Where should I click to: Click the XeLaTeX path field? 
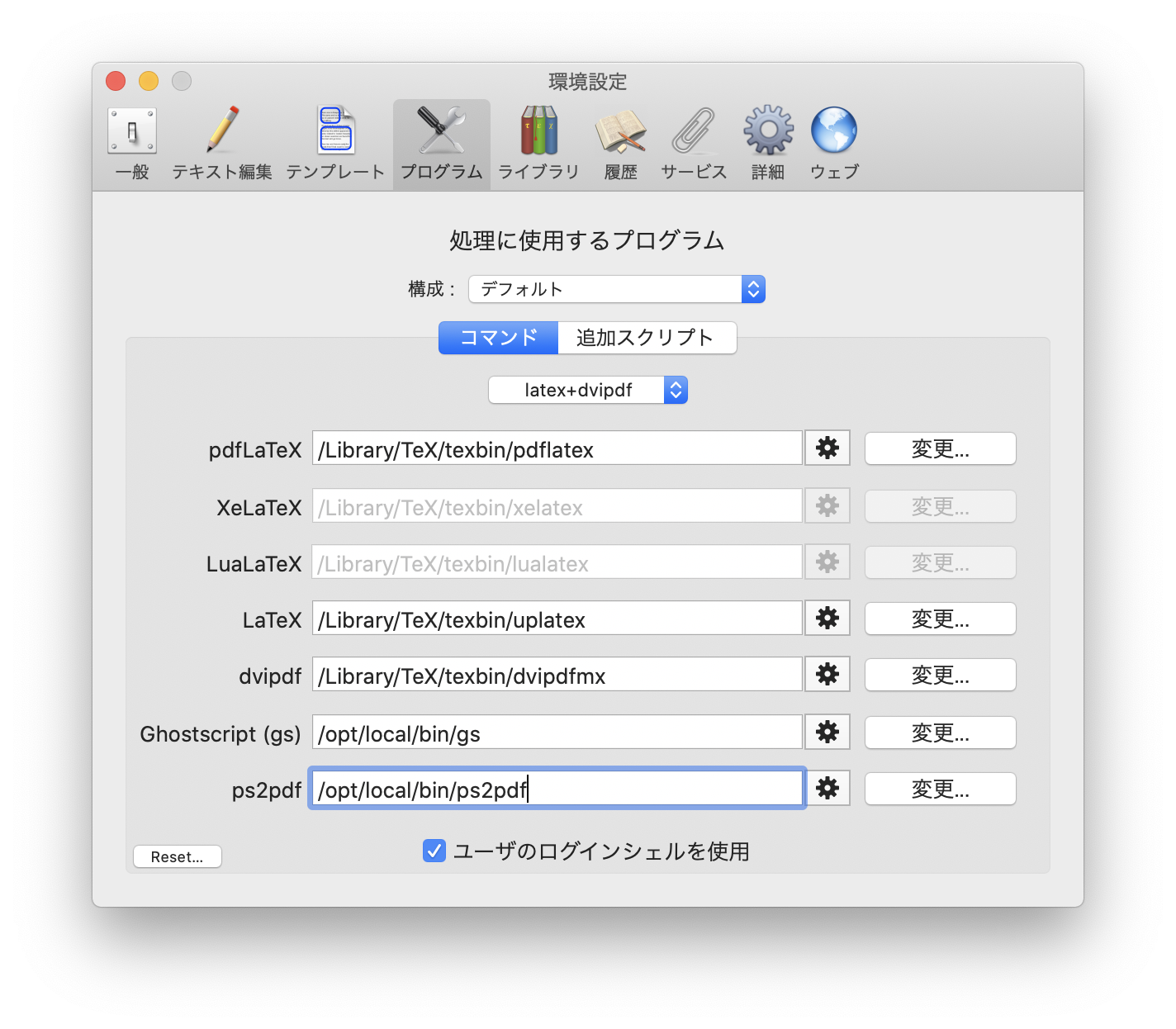[557, 505]
